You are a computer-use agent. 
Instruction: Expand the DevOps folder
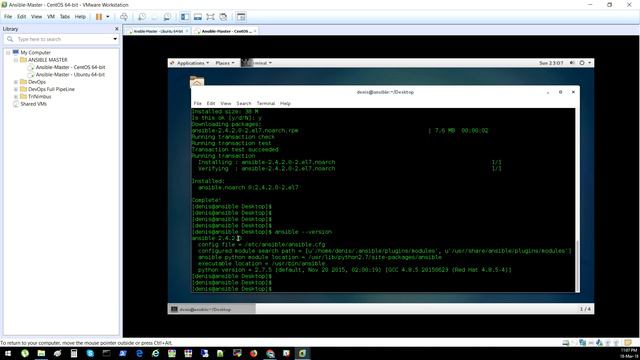pyautogui.click(x=16, y=82)
